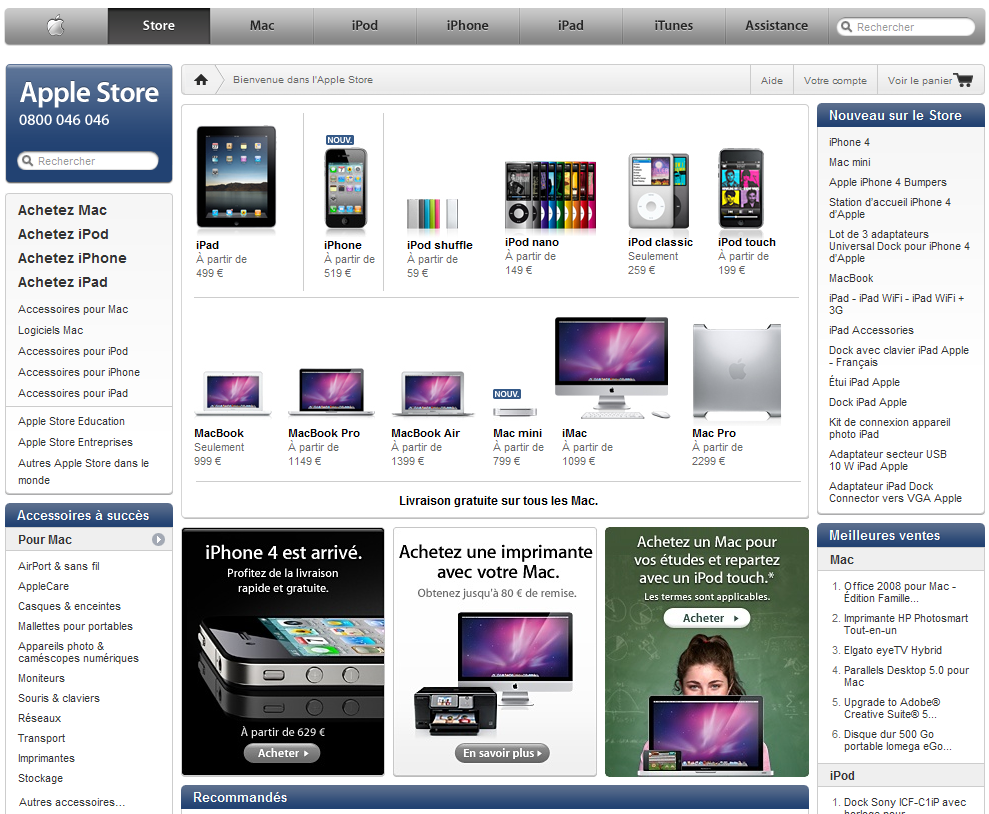Select the Mac tab in navigation
Screen dimensions: 989x814
262,26
